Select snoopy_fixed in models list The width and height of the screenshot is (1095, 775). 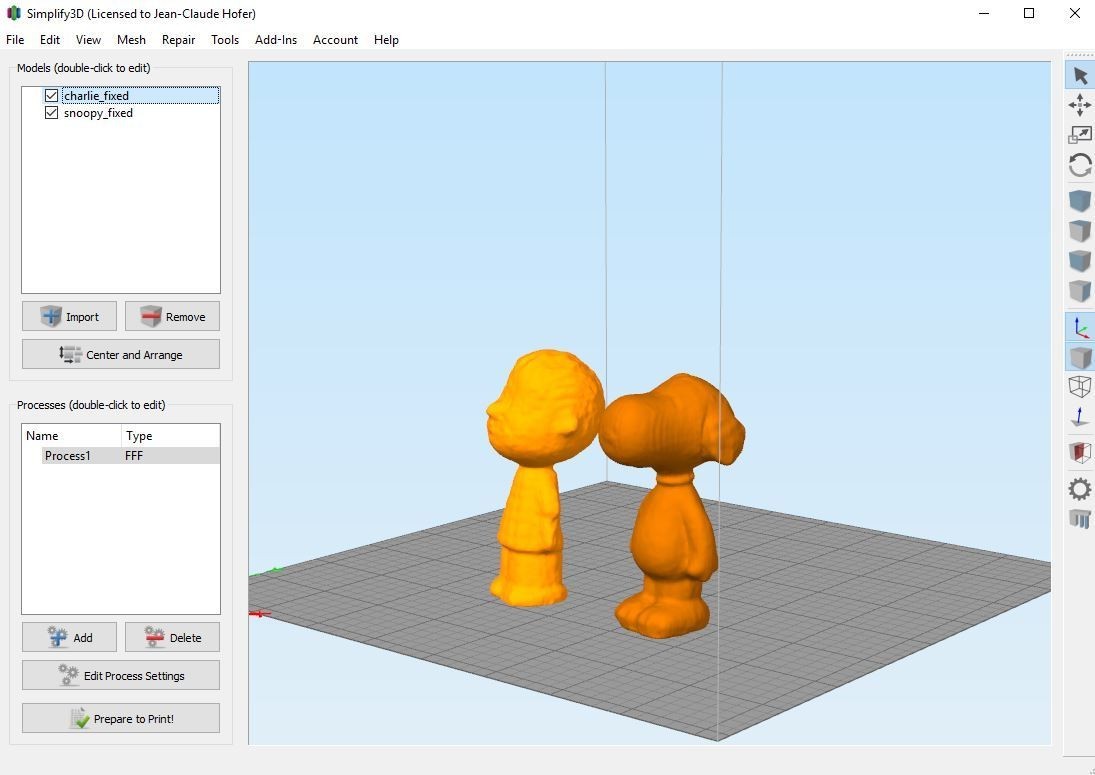(98, 113)
